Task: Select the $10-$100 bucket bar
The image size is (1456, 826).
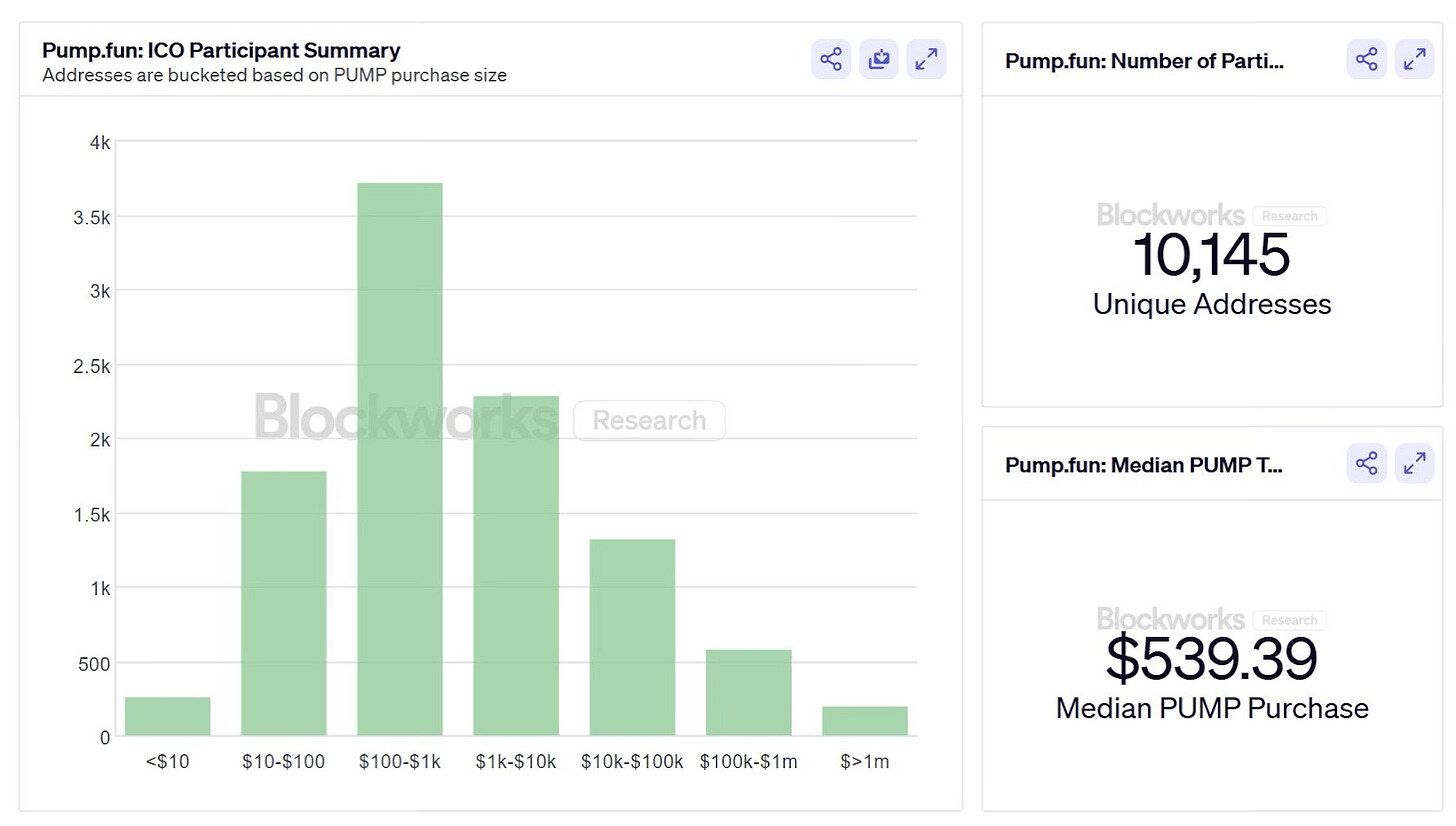Action: coord(284,604)
